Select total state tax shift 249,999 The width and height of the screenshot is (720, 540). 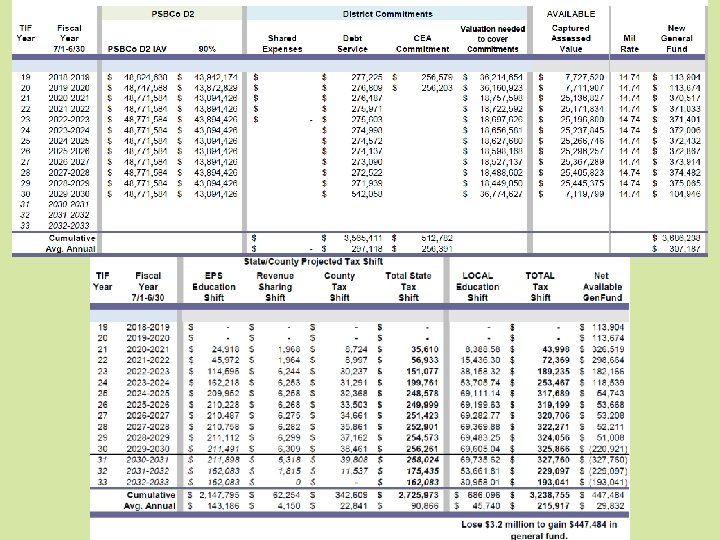pyautogui.click(x=422, y=405)
